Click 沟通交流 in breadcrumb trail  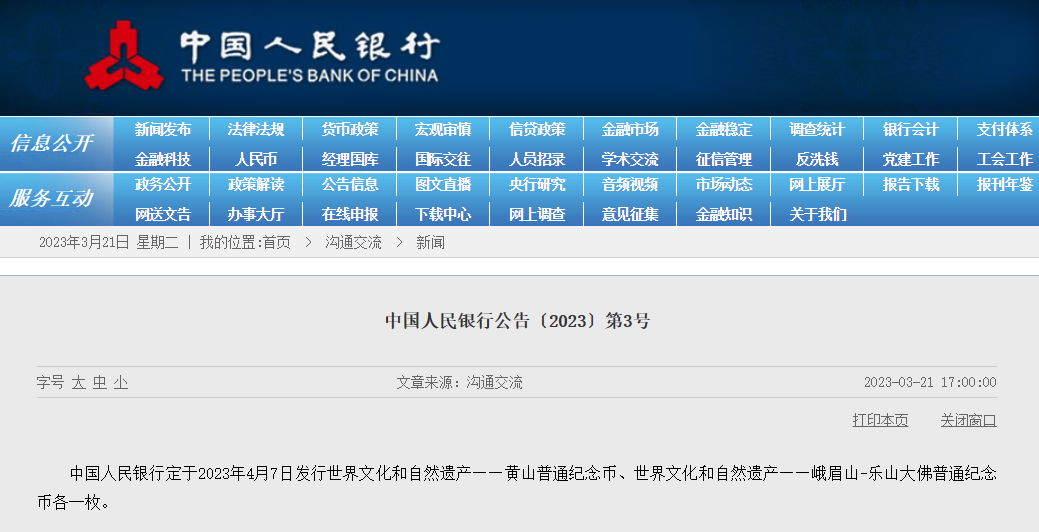[x=353, y=242]
